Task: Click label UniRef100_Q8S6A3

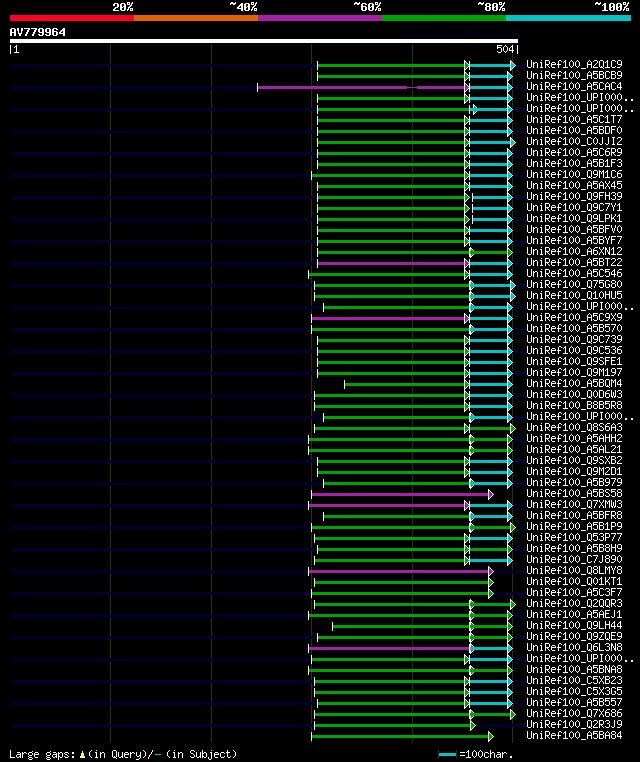Action: [574, 427]
